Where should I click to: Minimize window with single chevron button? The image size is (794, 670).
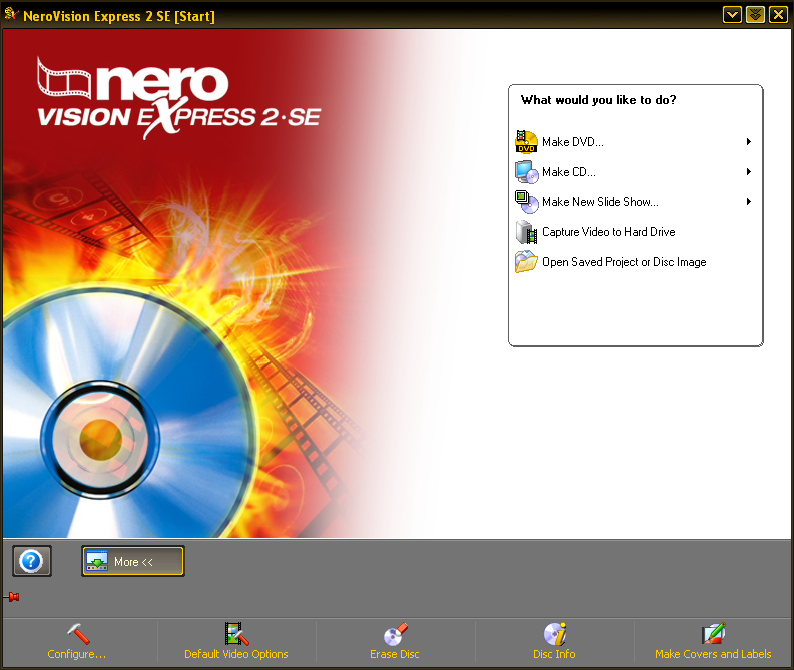(732, 15)
